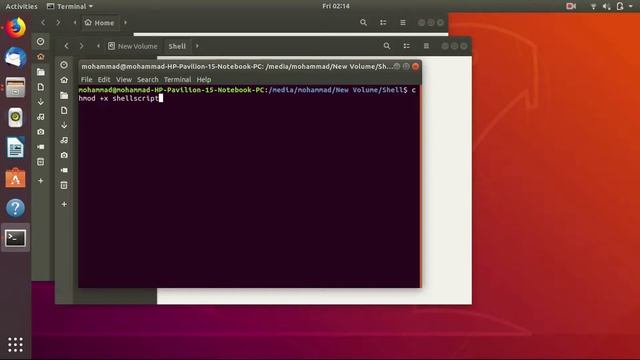Go back in the Shell Files window
640x360 pixels.
[x=66, y=46]
